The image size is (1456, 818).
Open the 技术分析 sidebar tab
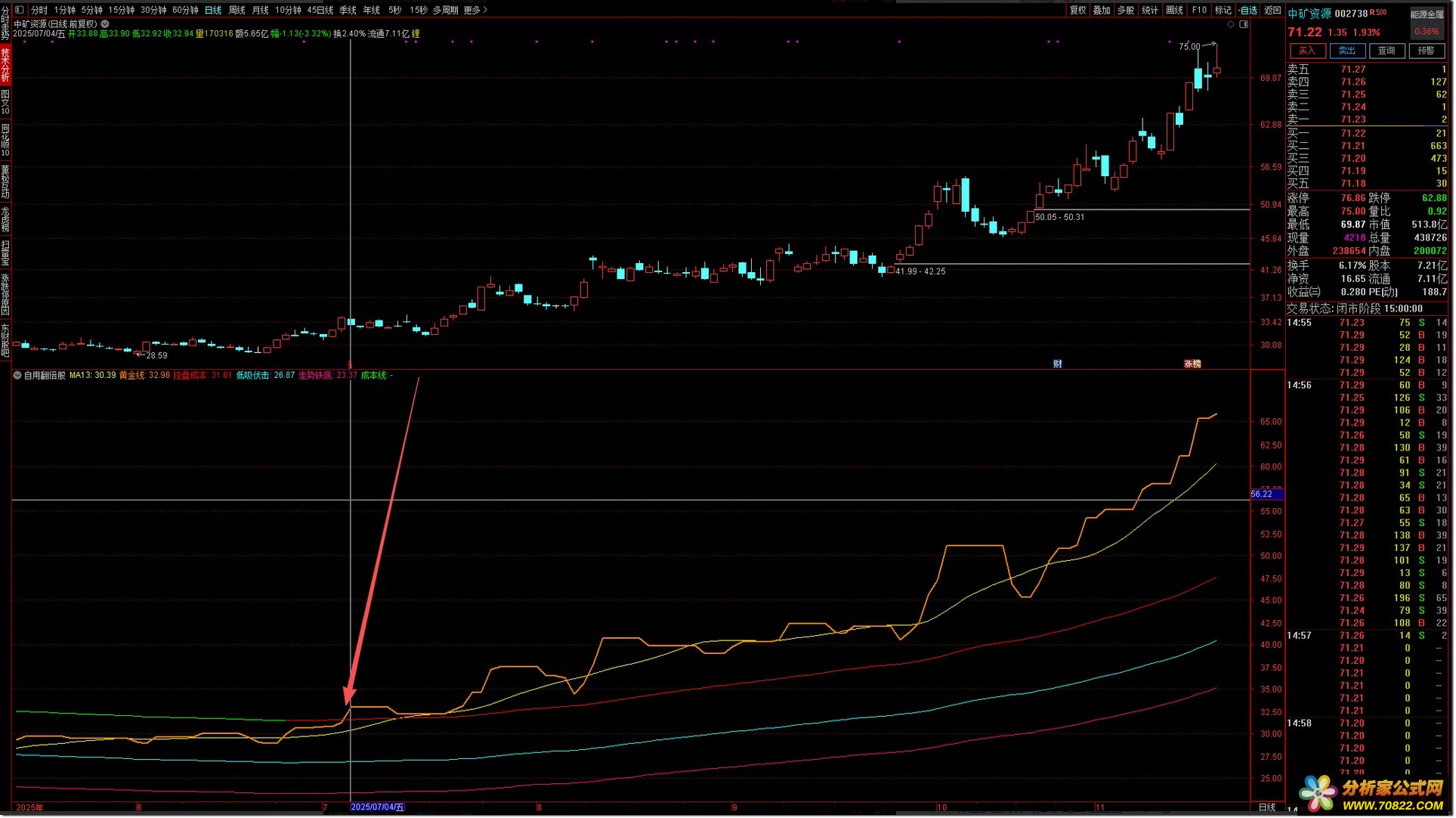5,64
